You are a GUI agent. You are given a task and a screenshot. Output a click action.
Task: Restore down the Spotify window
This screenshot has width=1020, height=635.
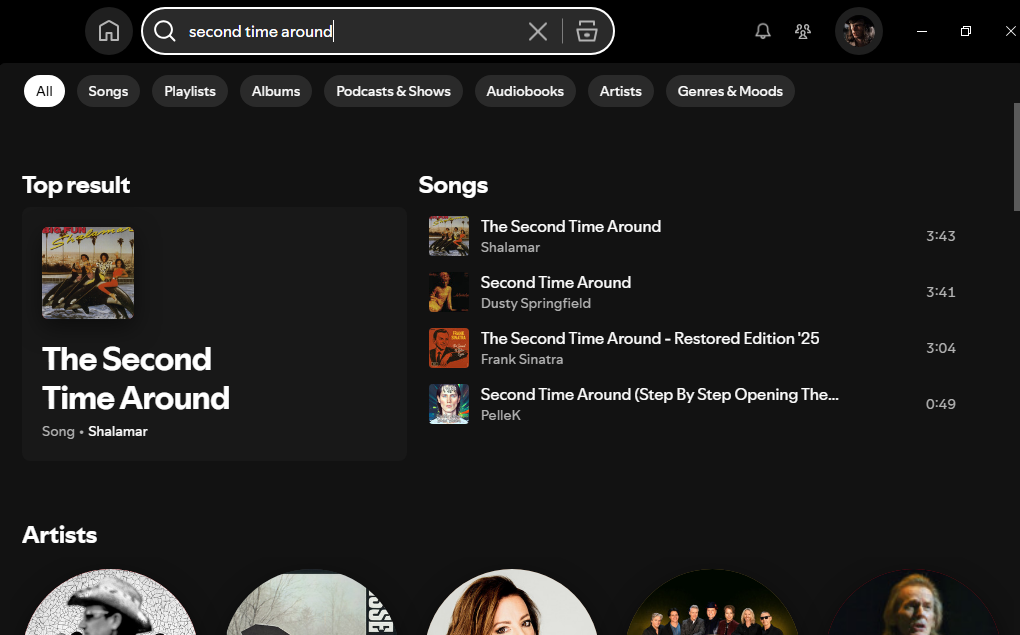pos(966,31)
